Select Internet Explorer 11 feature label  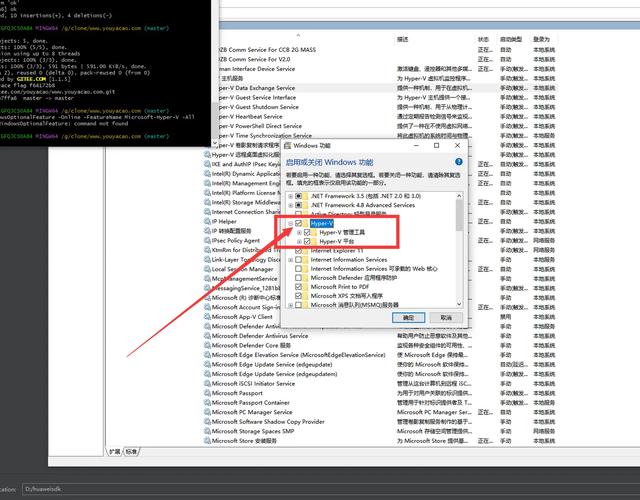(x=337, y=251)
